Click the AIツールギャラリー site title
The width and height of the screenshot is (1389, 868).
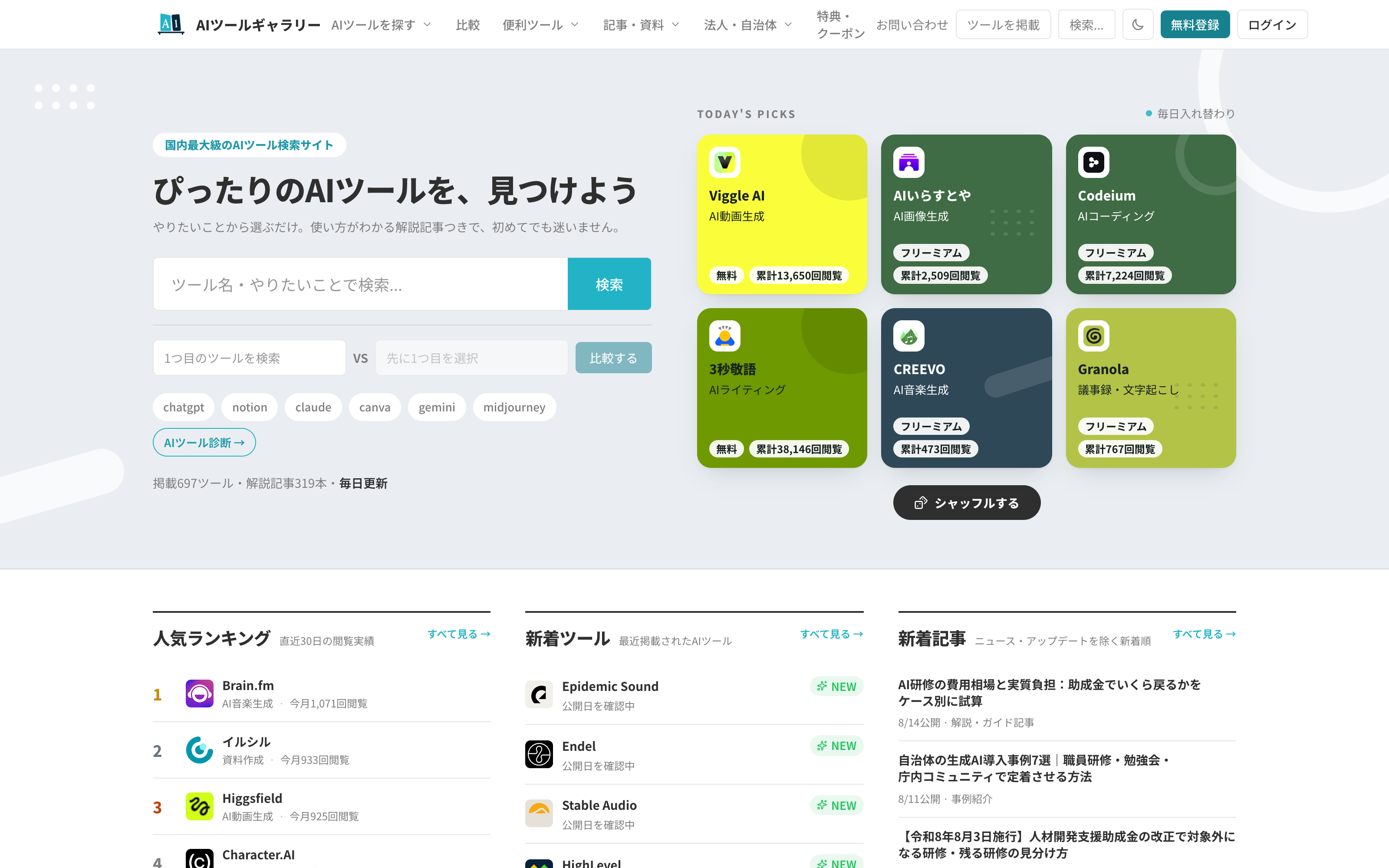[258, 25]
